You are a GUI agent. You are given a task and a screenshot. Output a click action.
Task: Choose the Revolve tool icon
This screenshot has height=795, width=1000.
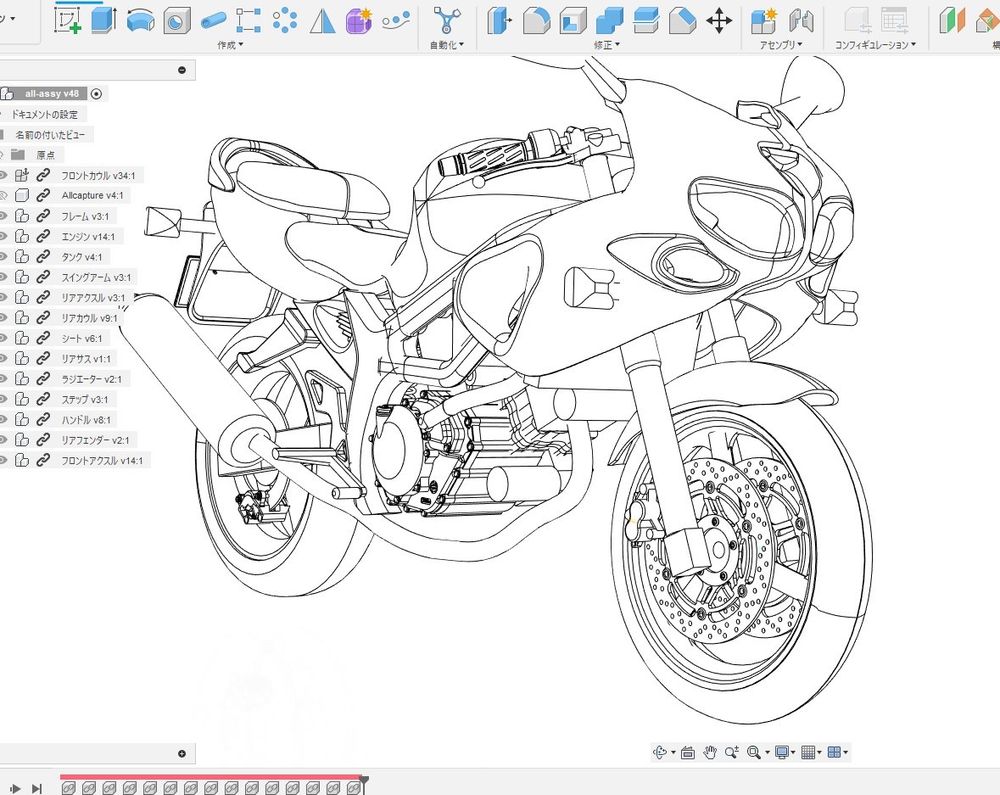141,20
